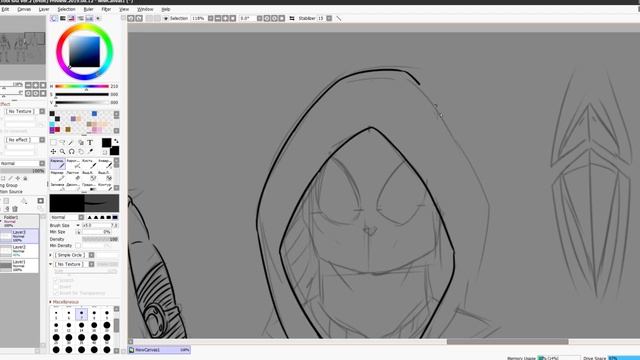The height and width of the screenshot is (360, 640).
Task: Select the second brush preset in top row
Action: 73,164
